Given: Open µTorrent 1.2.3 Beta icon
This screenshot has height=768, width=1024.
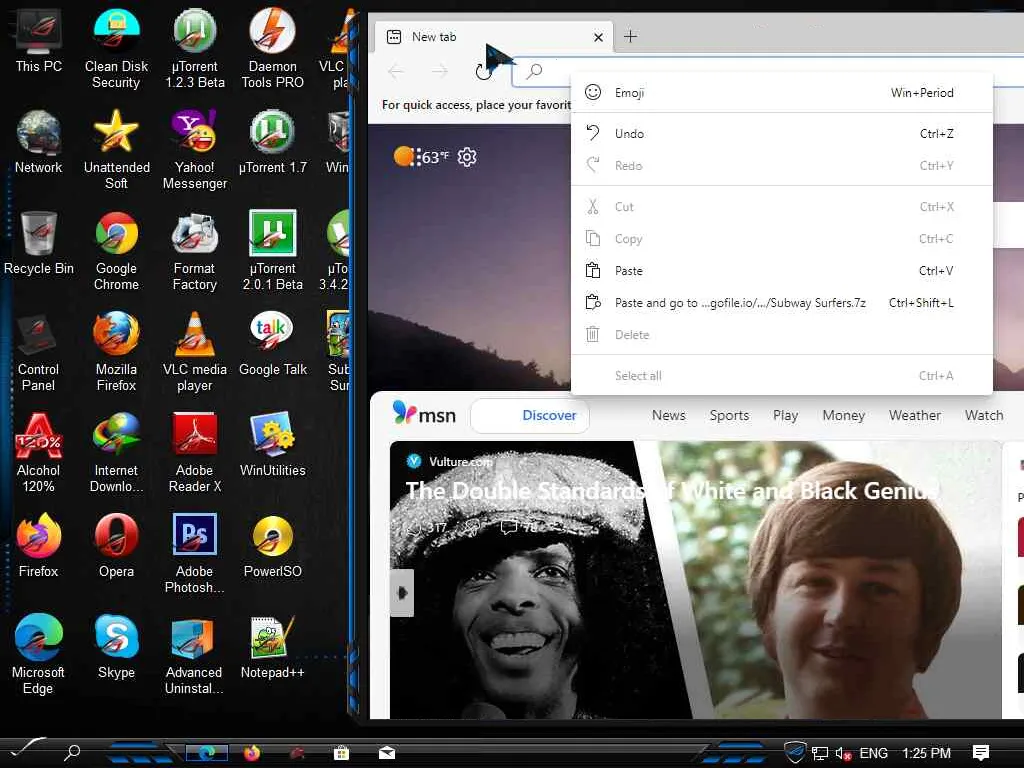Looking at the screenshot, I should click(x=195, y=47).
